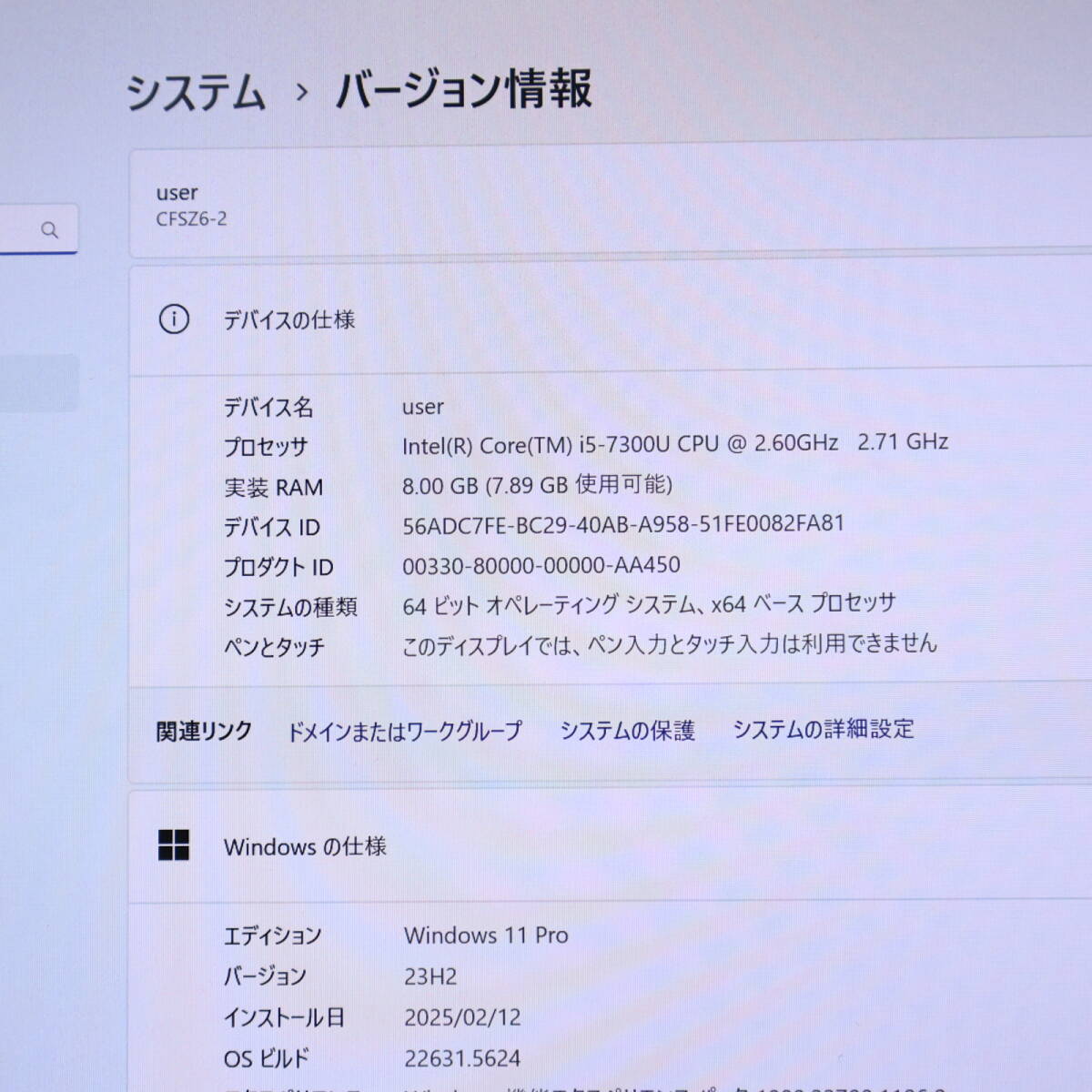This screenshot has height=1092, width=1092.
Task: Open システムの保護 link
Action: [x=627, y=730]
